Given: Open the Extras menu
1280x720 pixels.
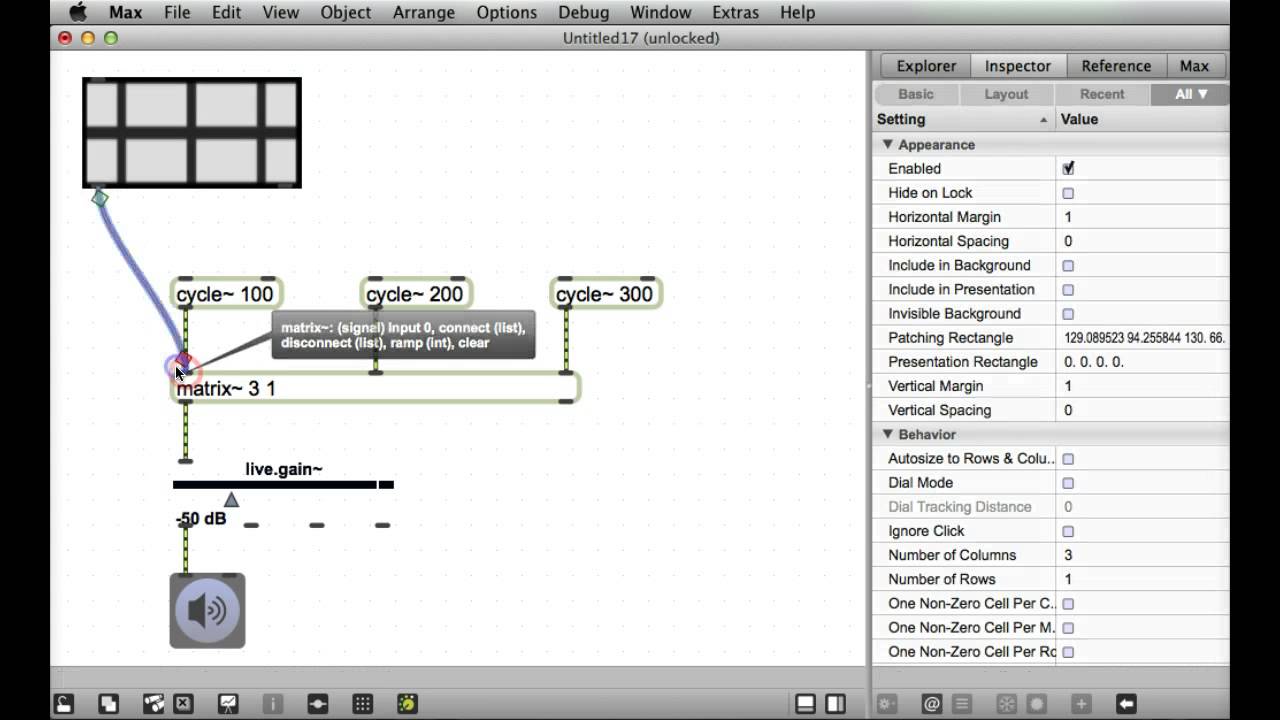Looking at the screenshot, I should coord(735,12).
